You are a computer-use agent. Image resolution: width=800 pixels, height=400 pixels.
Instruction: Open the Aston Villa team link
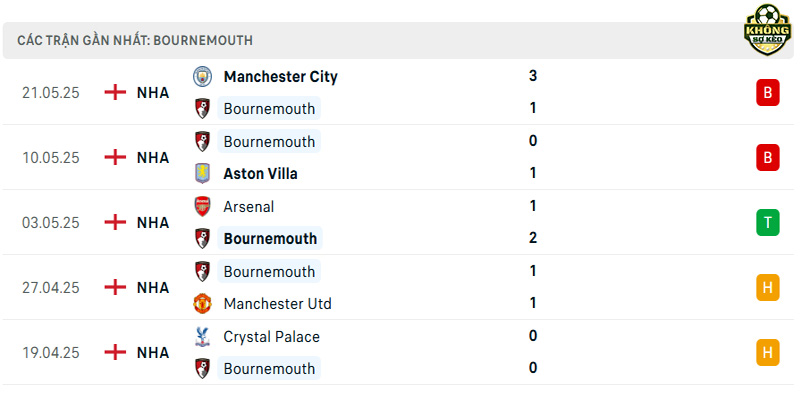pos(260,173)
